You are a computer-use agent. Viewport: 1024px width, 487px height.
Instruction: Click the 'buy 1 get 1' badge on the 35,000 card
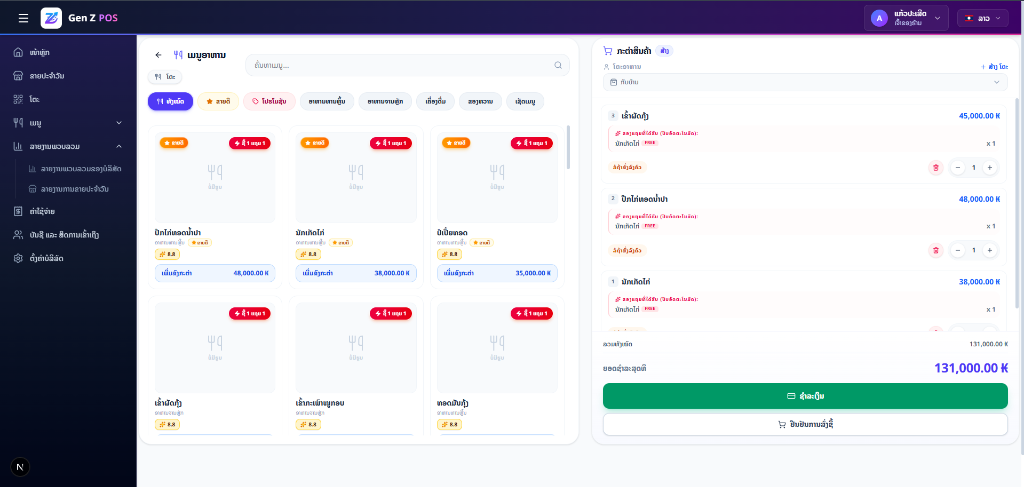532,143
